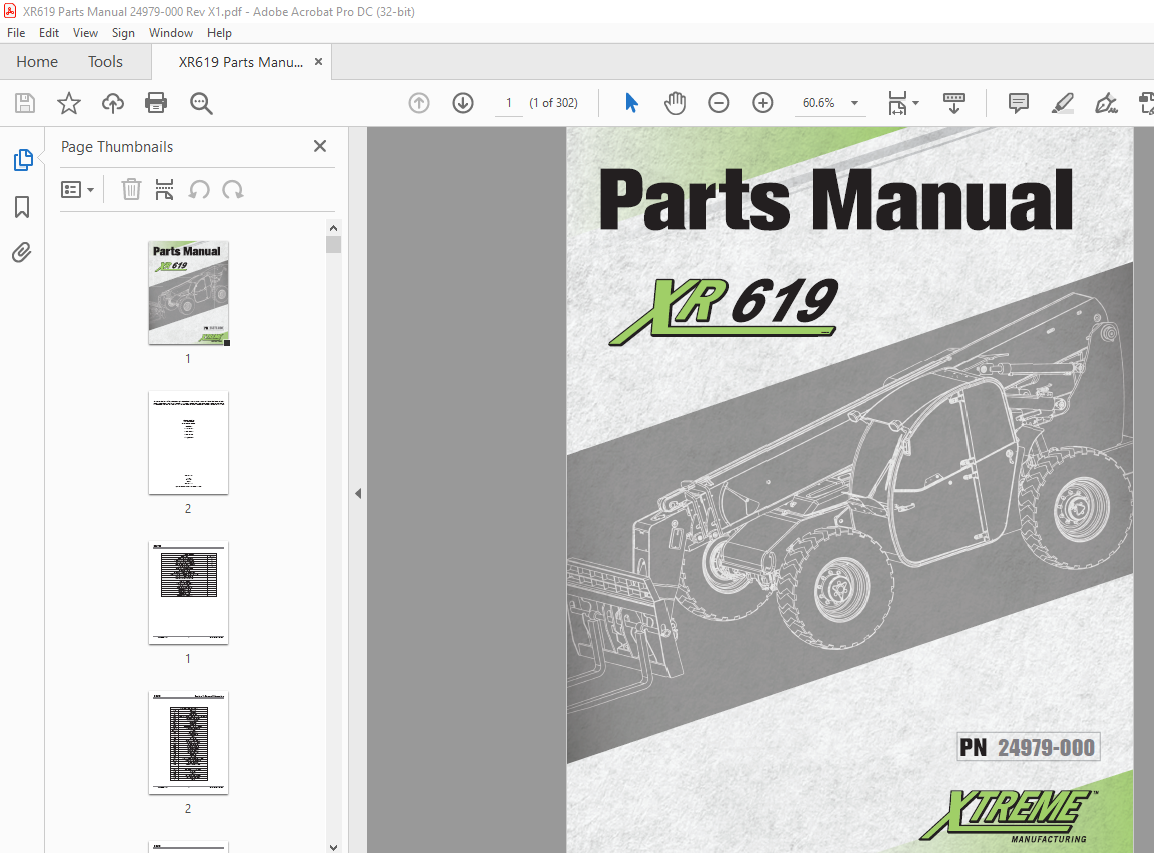The width and height of the screenshot is (1154, 853).
Task: Collapse the navigation pane with the left arrow
Action: coord(358,494)
